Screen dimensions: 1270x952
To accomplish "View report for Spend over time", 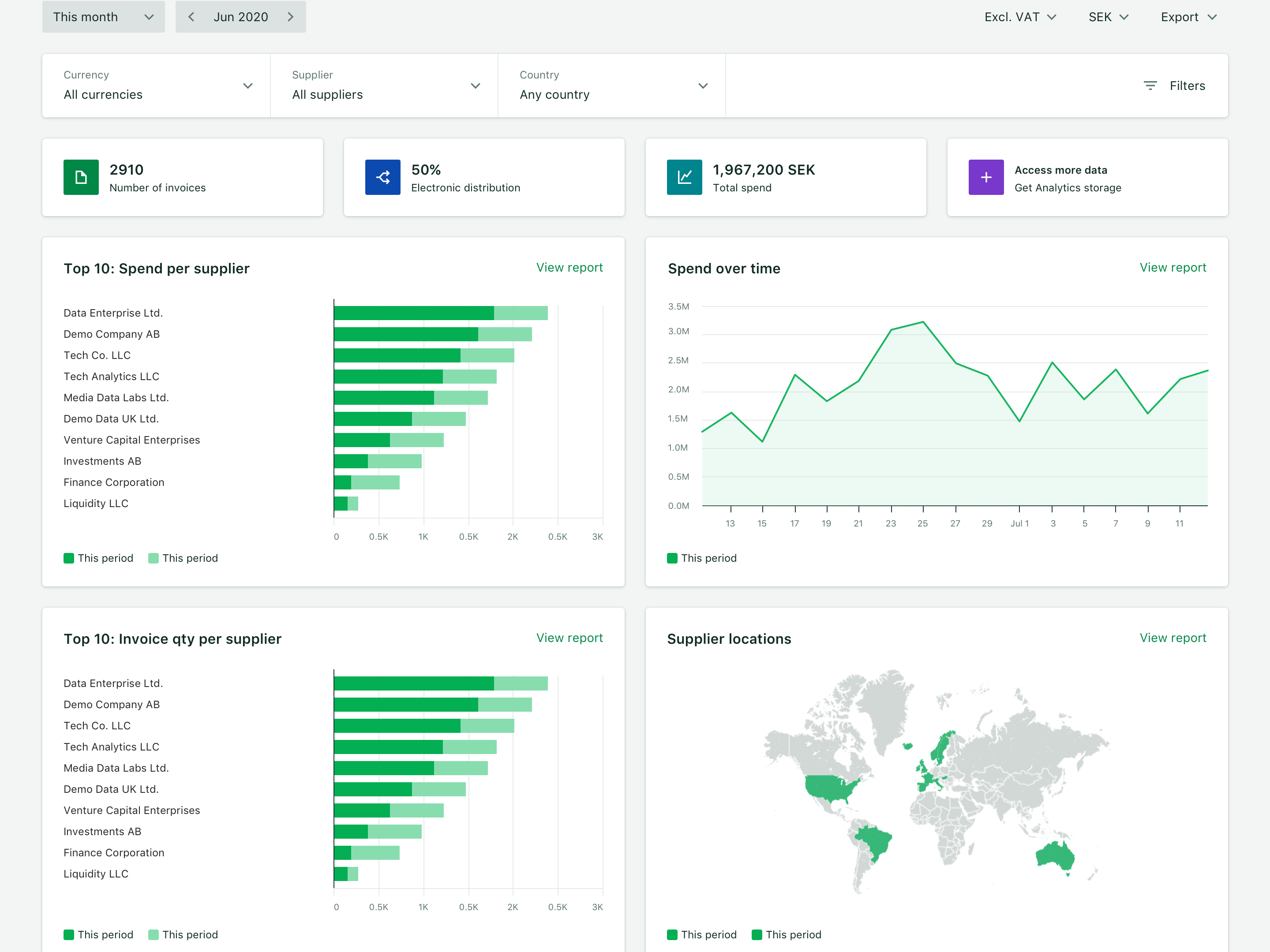I will (x=1173, y=267).
